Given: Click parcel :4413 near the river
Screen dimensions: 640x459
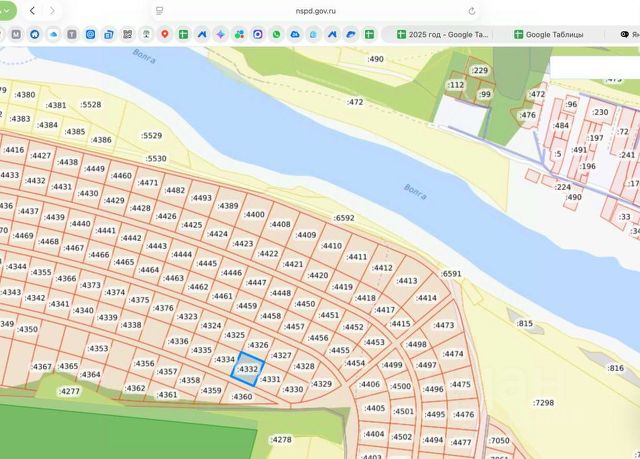Looking at the screenshot, I should [407, 281].
